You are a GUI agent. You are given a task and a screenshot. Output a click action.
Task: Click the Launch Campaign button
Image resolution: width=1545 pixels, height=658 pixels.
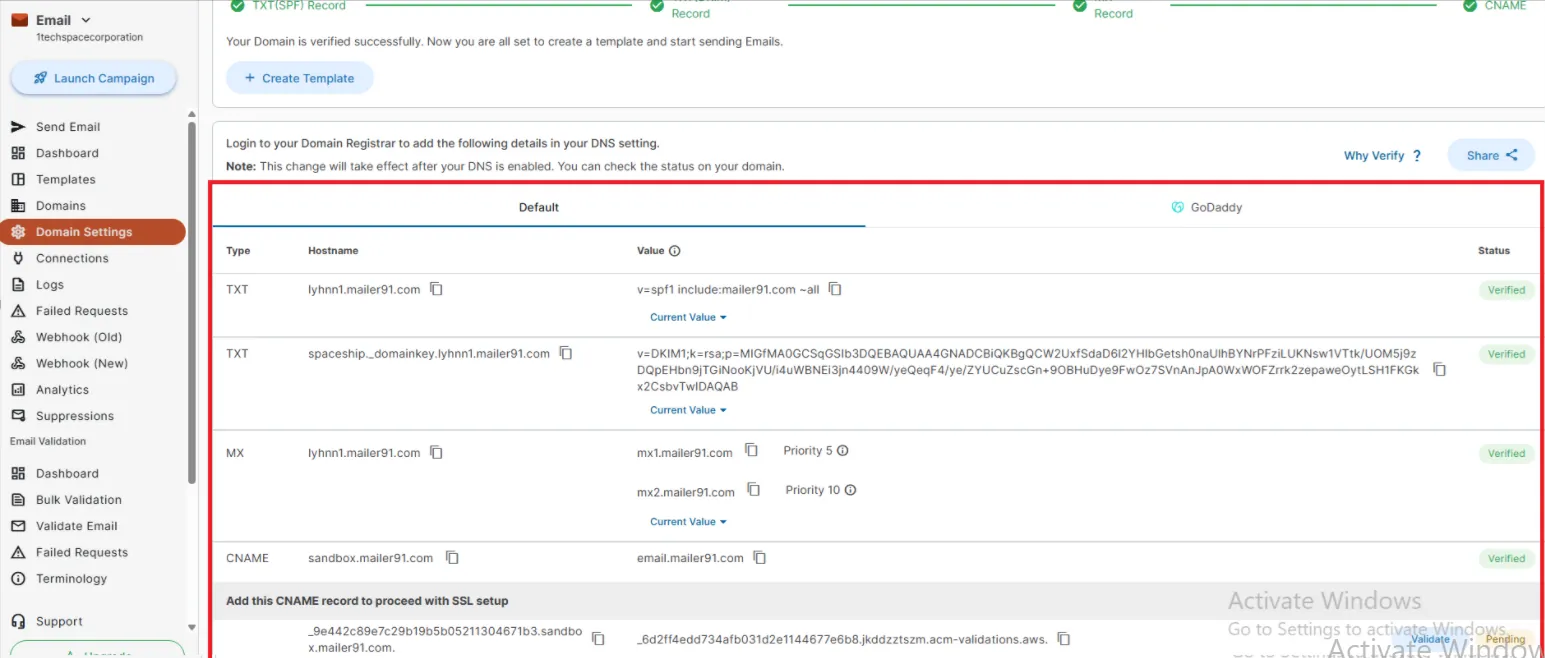(94, 78)
